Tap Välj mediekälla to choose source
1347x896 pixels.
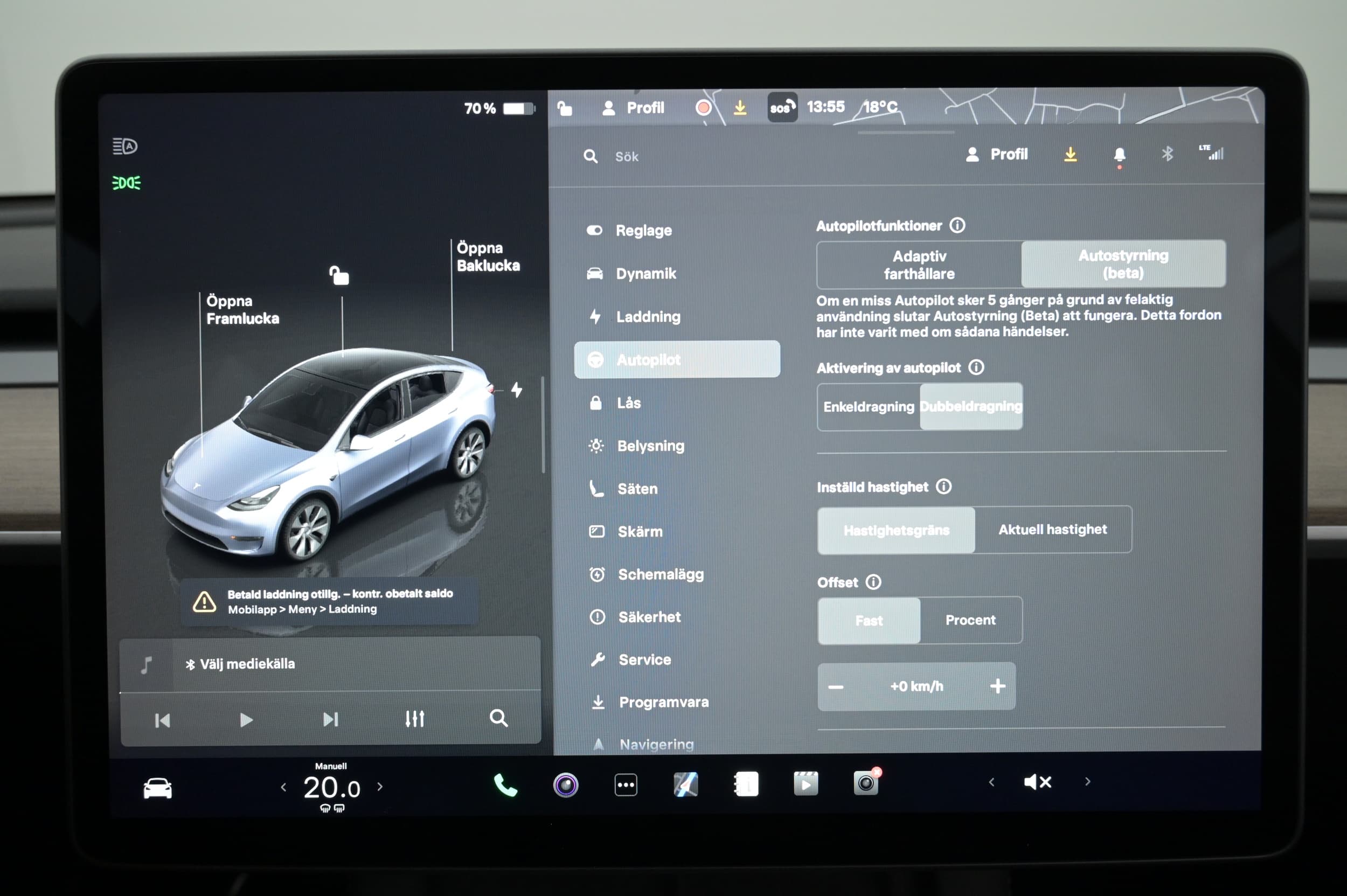pos(240,664)
